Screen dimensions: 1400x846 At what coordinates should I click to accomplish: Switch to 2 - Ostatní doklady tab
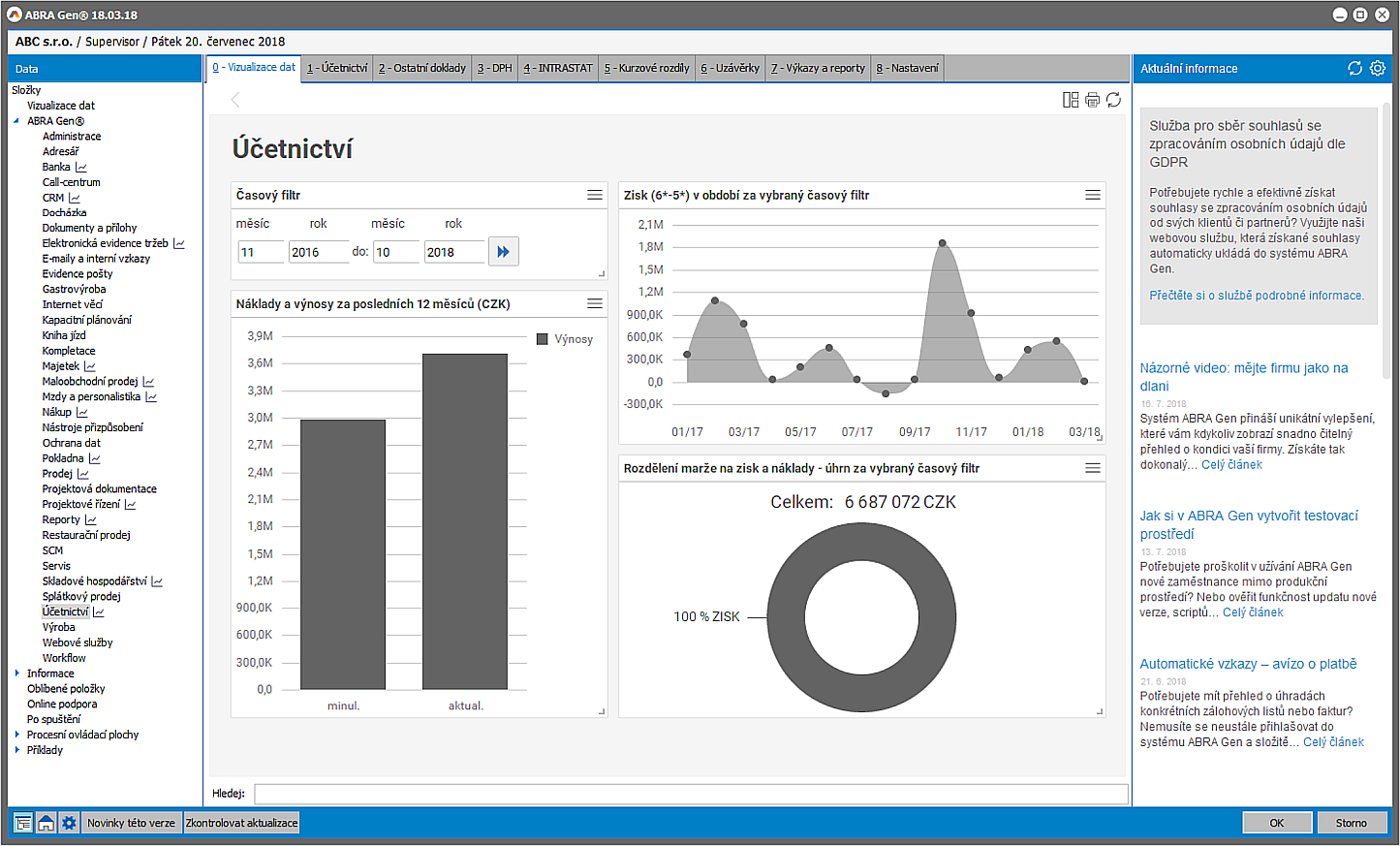tap(422, 68)
